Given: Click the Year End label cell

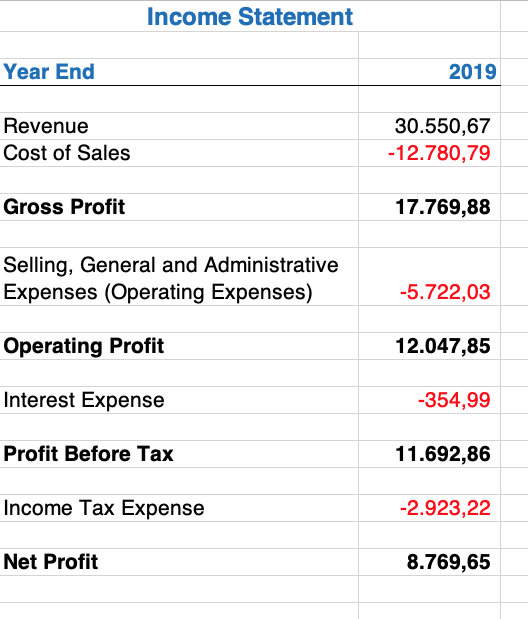Looking at the screenshot, I should 179,72.
